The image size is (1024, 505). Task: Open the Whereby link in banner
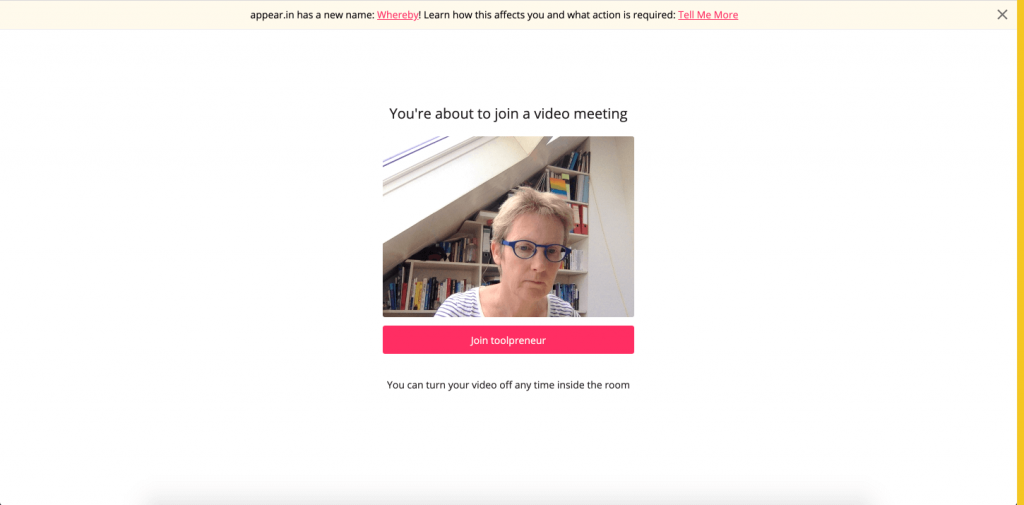click(397, 15)
